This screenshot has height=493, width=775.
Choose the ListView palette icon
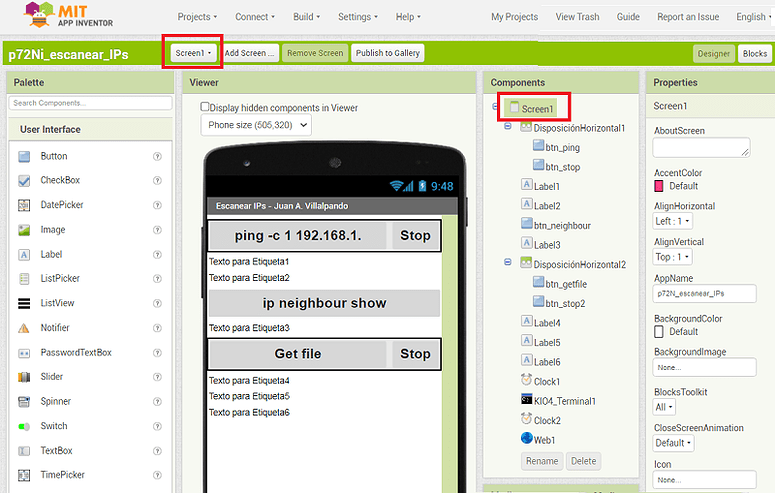(24, 303)
